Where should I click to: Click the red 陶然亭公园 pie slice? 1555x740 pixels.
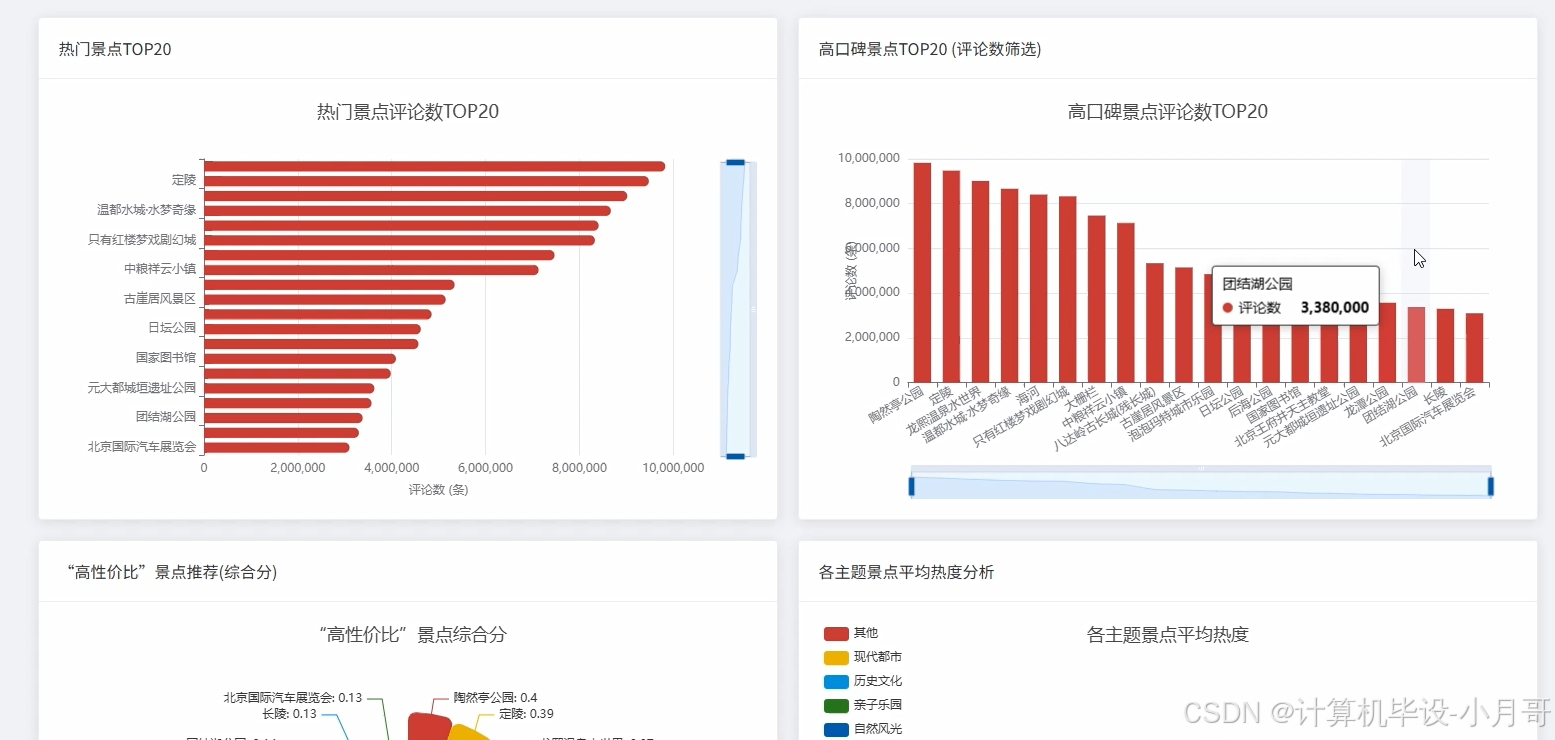click(x=428, y=727)
